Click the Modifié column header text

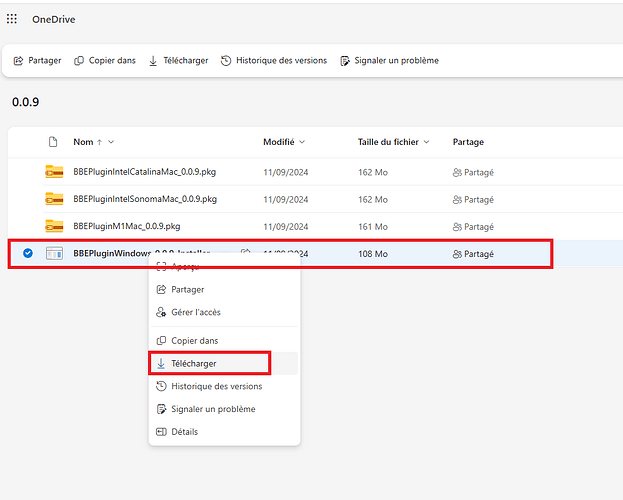click(279, 142)
